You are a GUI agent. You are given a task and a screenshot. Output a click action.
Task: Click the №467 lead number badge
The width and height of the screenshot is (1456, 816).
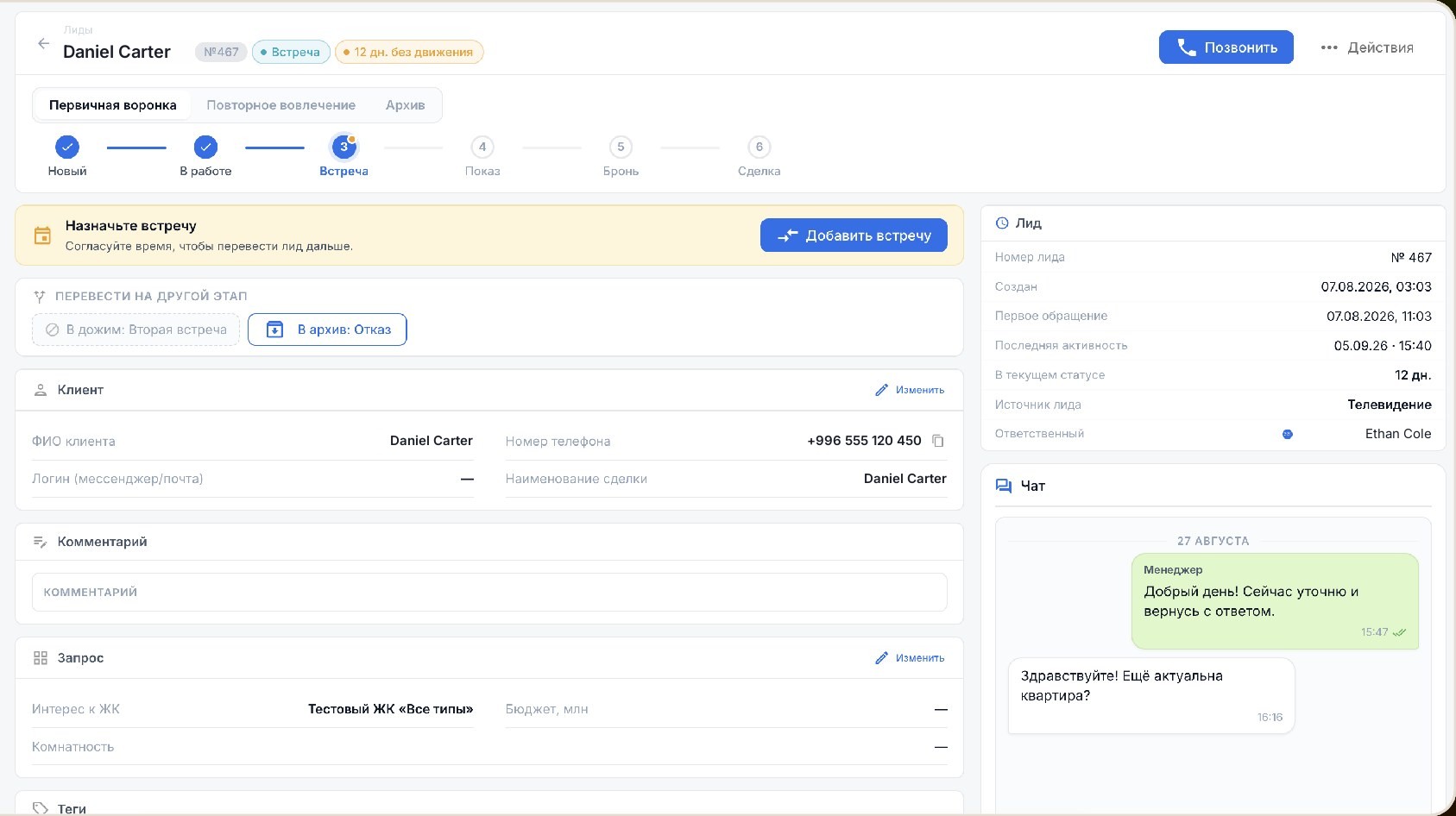[221, 52]
